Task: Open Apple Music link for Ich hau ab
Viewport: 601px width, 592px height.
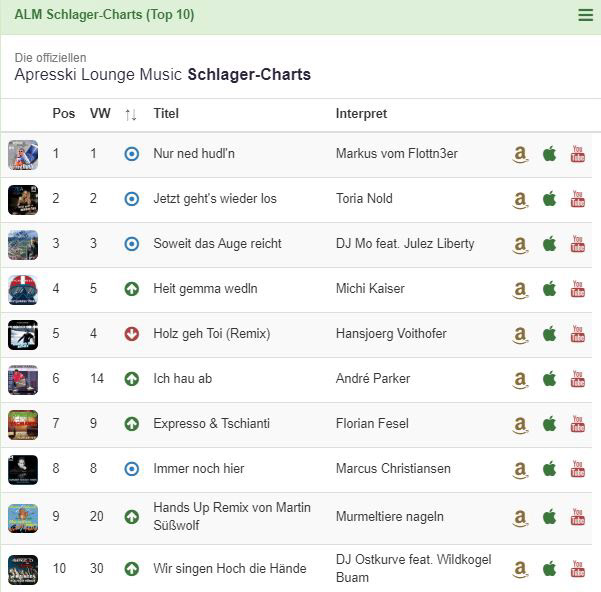Action: pyautogui.click(x=549, y=379)
